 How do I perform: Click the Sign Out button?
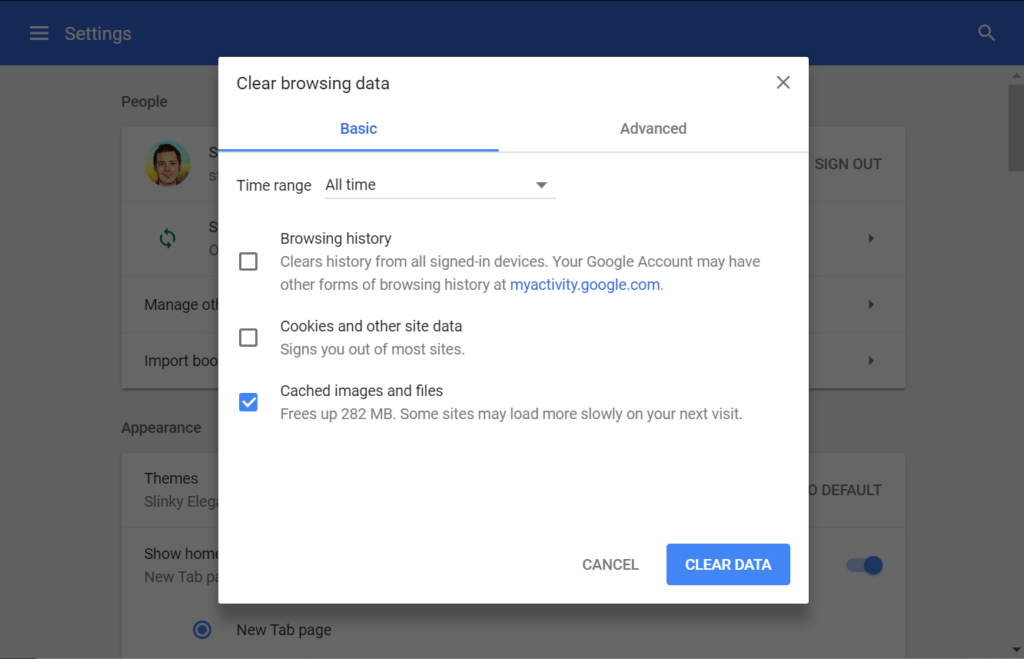coord(848,164)
